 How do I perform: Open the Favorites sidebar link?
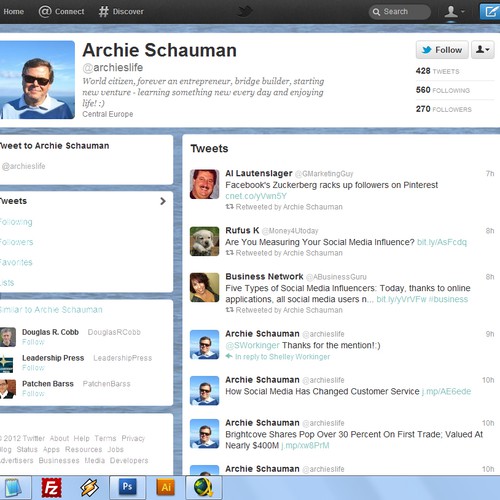pyautogui.click(x=16, y=262)
